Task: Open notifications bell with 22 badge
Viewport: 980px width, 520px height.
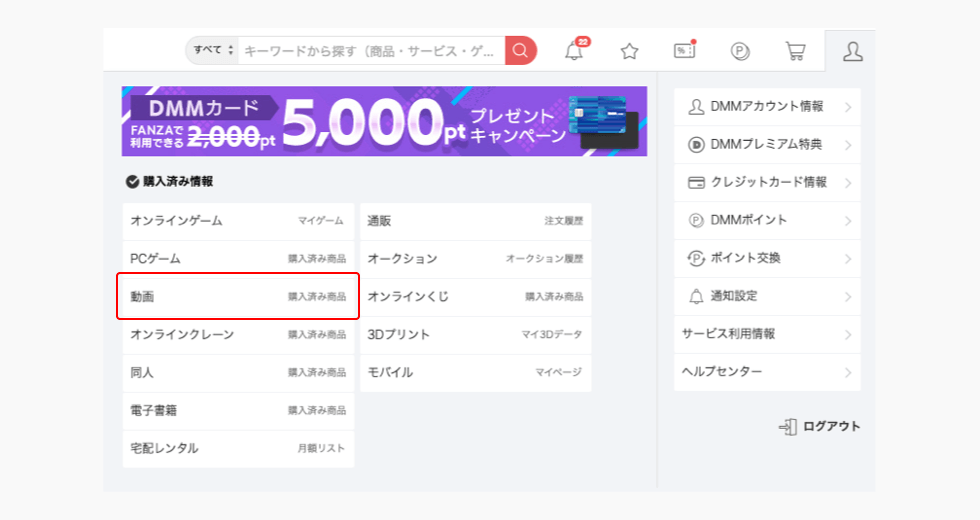Action: pos(574,51)
